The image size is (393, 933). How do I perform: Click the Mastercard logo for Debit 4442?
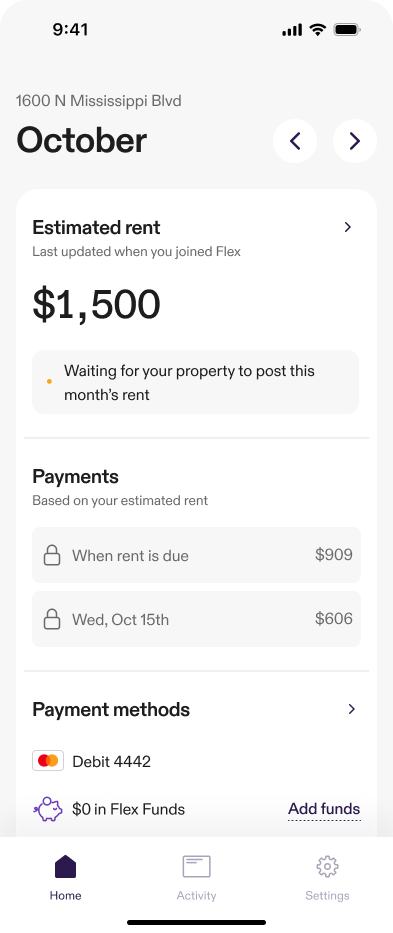point(48,761)
